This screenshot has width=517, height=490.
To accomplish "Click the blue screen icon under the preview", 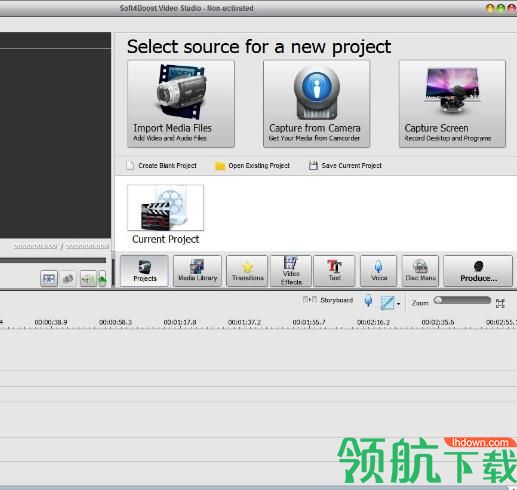I will [49, 278].
